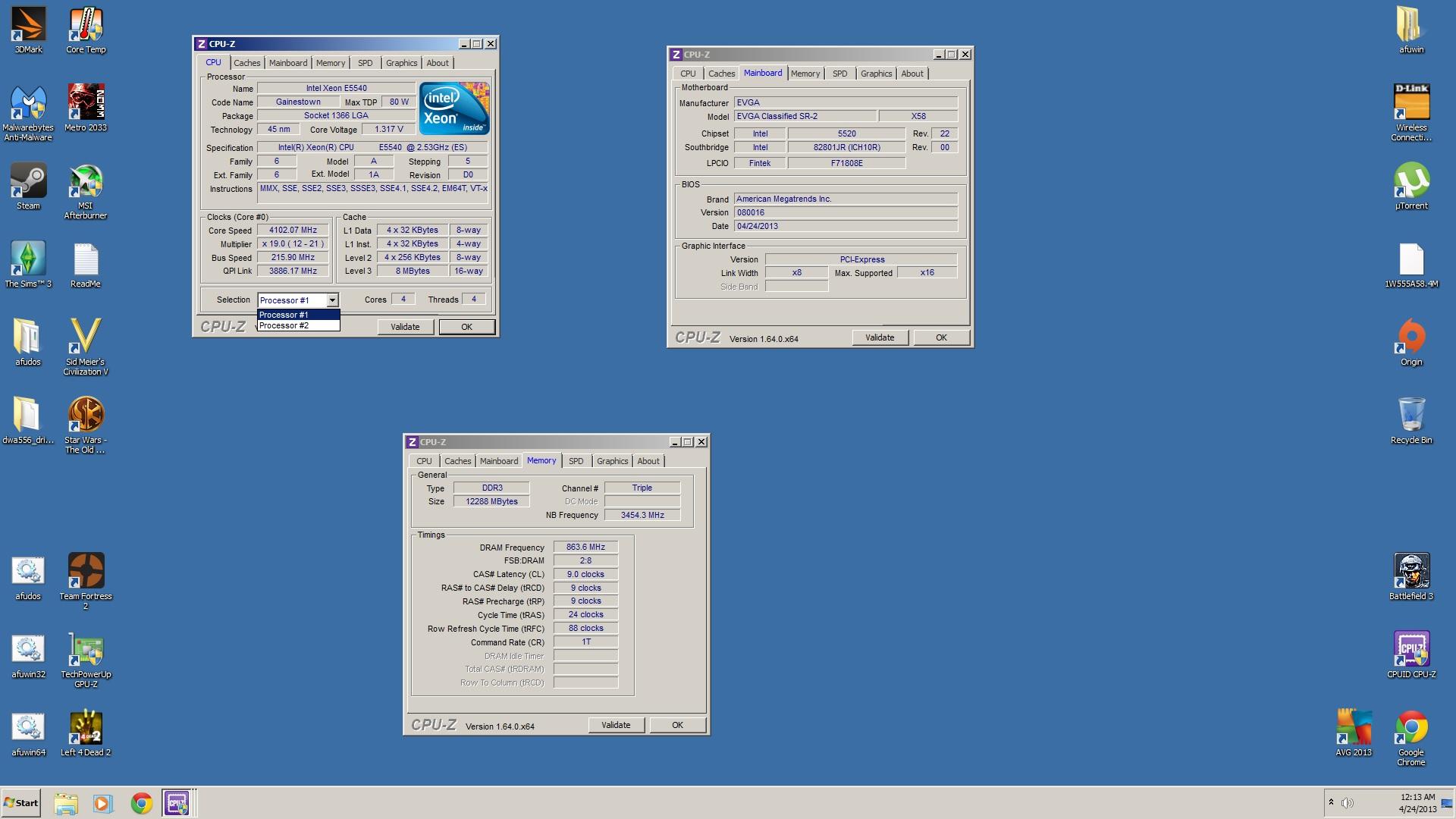1456x819 pixels.
Task: Open the ReadMe file icon
Action: pyautogui.click(x=86, y=264)
